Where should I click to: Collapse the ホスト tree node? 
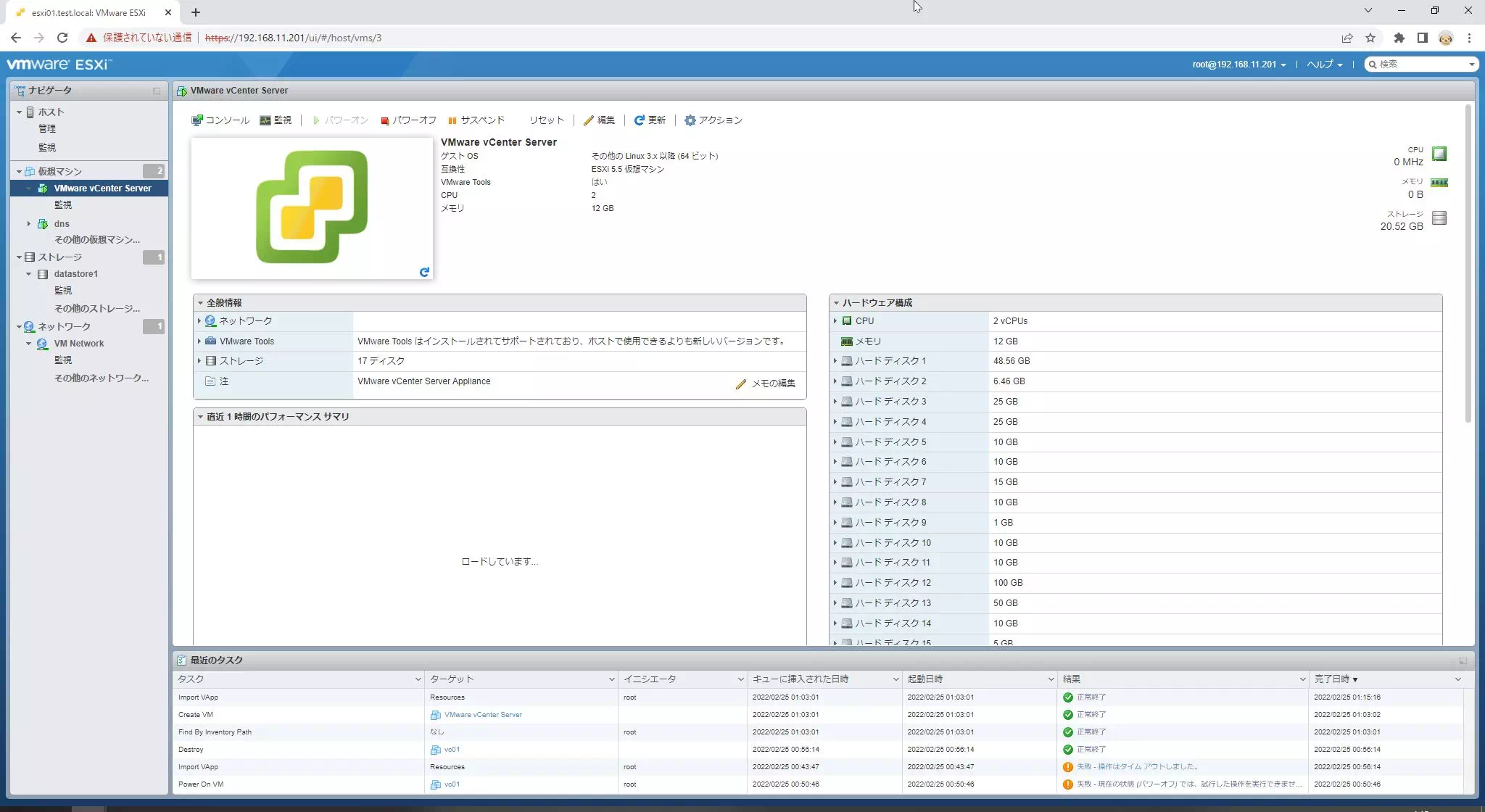(x=20, y=112)
